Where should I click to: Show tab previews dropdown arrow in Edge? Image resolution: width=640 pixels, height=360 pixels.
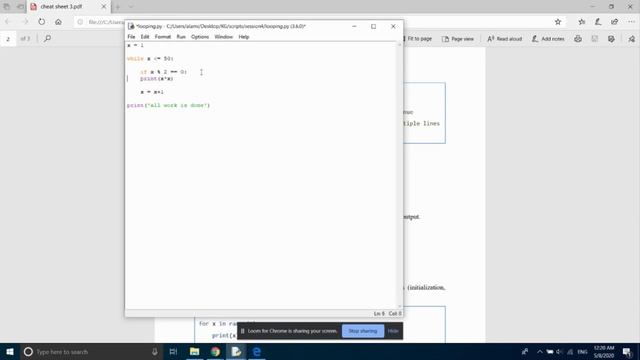click(131, 7)
